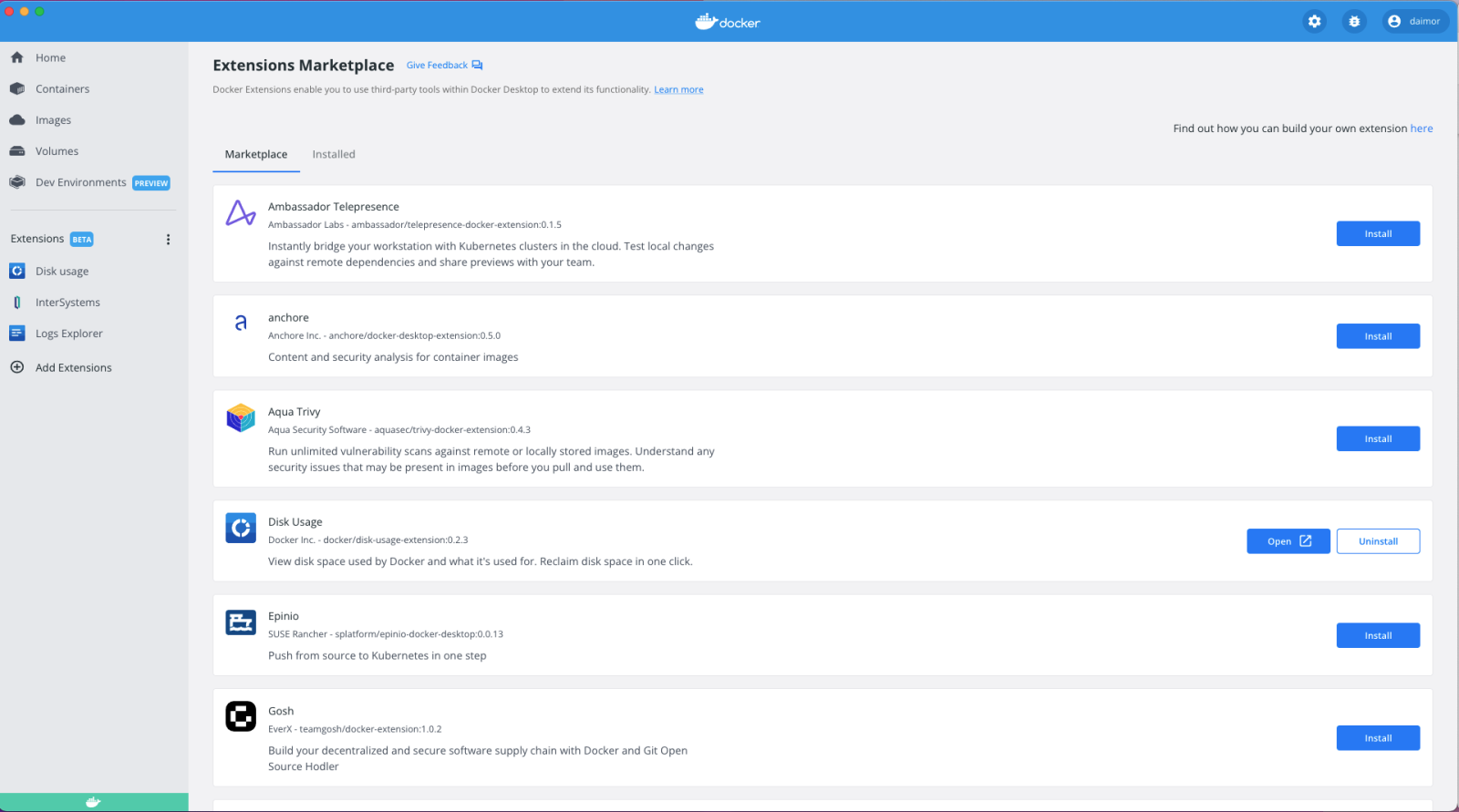Install the Epinio extension
Screen dimensions: 1459x812
1378,635
